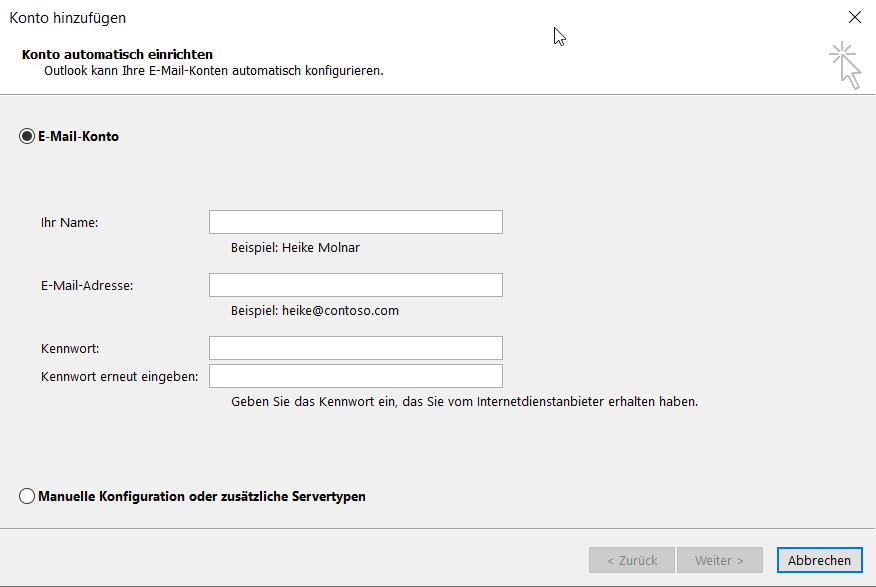The width and height of the screenshot is (876, 587).
Task: Click the disabled Zurück button
Action: (x=632, y=560)
